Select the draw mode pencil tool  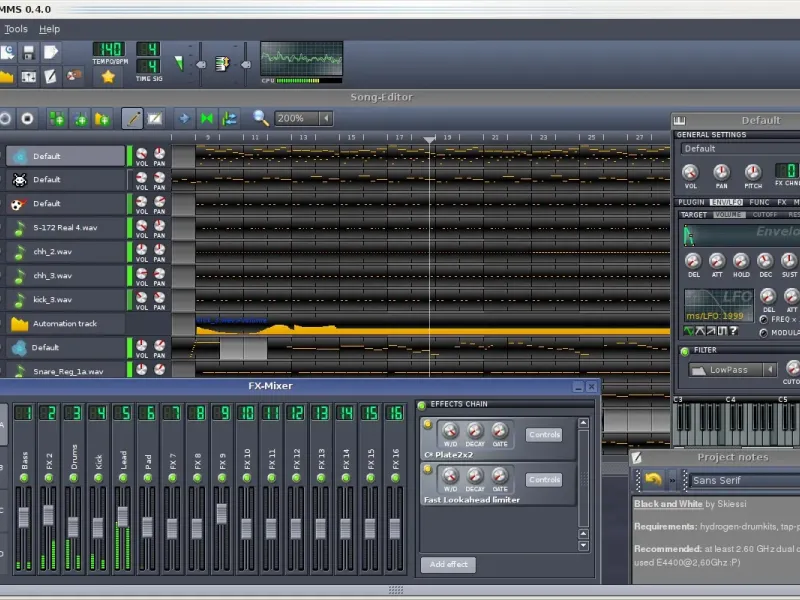click(132, 118)
